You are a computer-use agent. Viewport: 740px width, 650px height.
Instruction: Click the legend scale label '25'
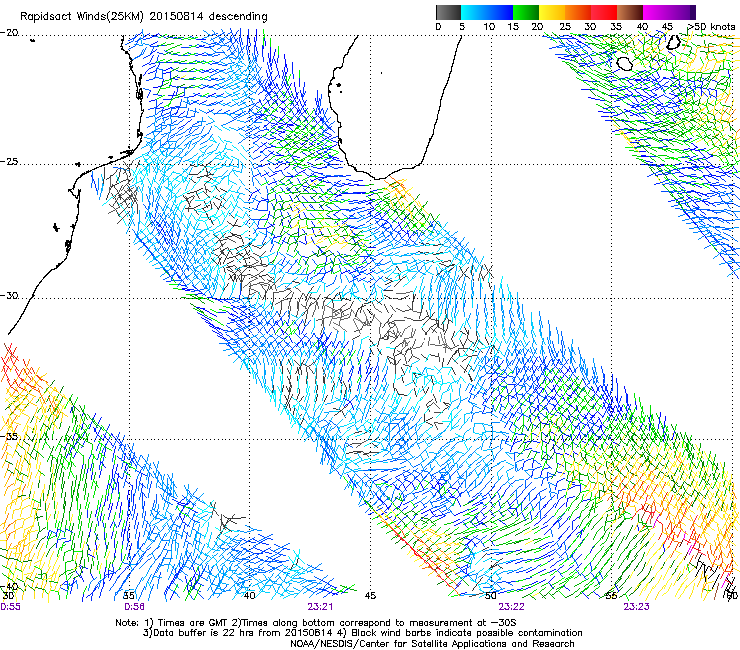[x=565, y=27]
